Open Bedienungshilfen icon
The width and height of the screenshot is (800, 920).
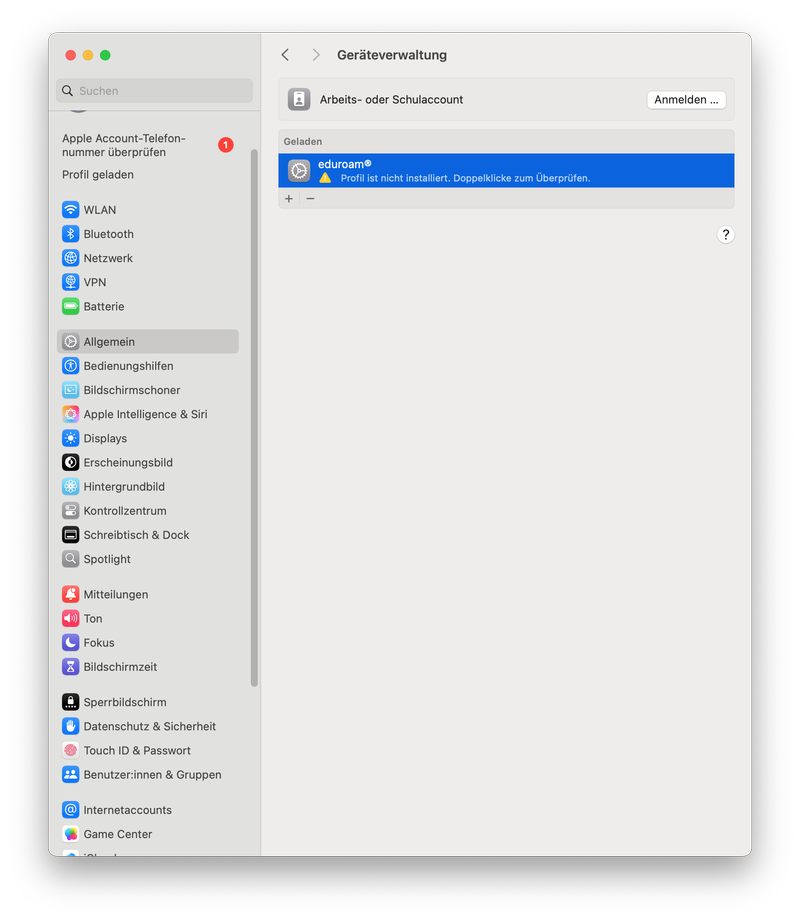(70, 366)
